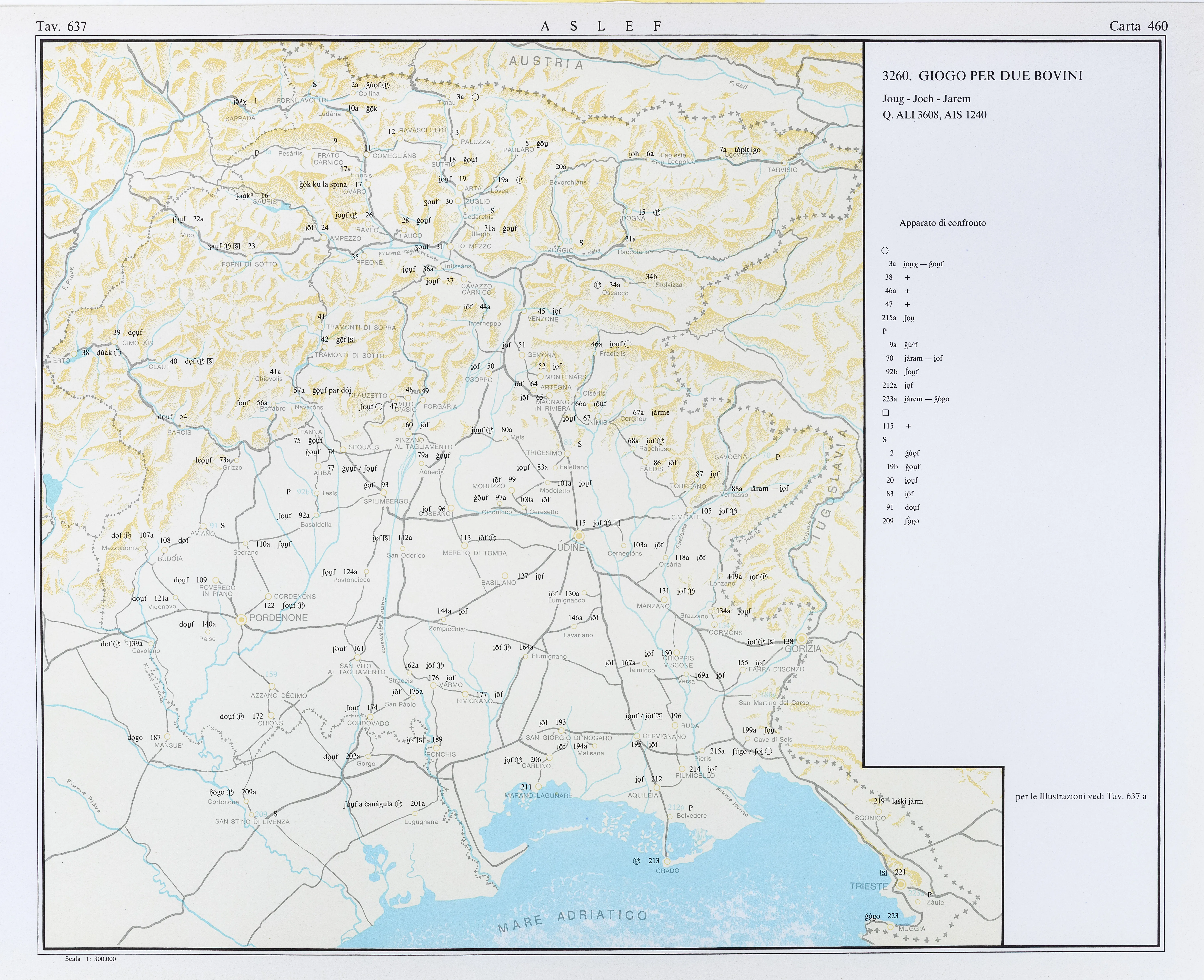The height and width of the screenshot is (980, 1204).
Task: Click the legend's empty circle symbol heading
Action: point(885,251)
